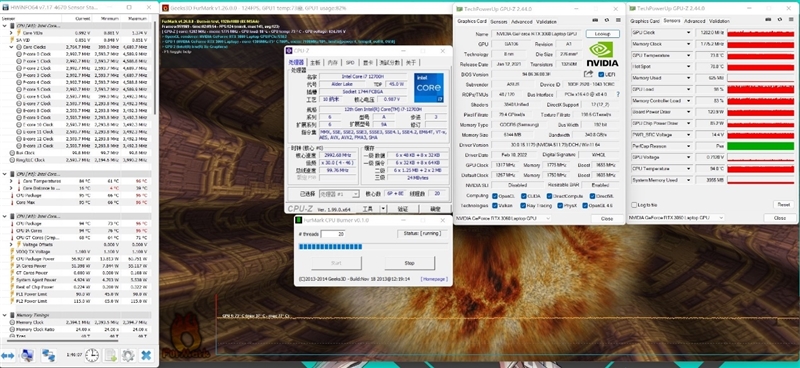
Task: Switch to Sensors tab in GPU-Z Graphics Card window
Action: point(498,21)
